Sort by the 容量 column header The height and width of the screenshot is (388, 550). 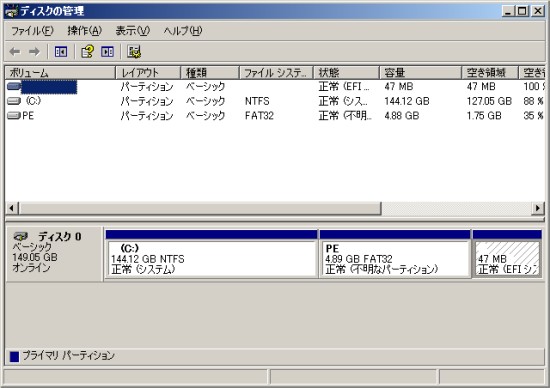421,73
